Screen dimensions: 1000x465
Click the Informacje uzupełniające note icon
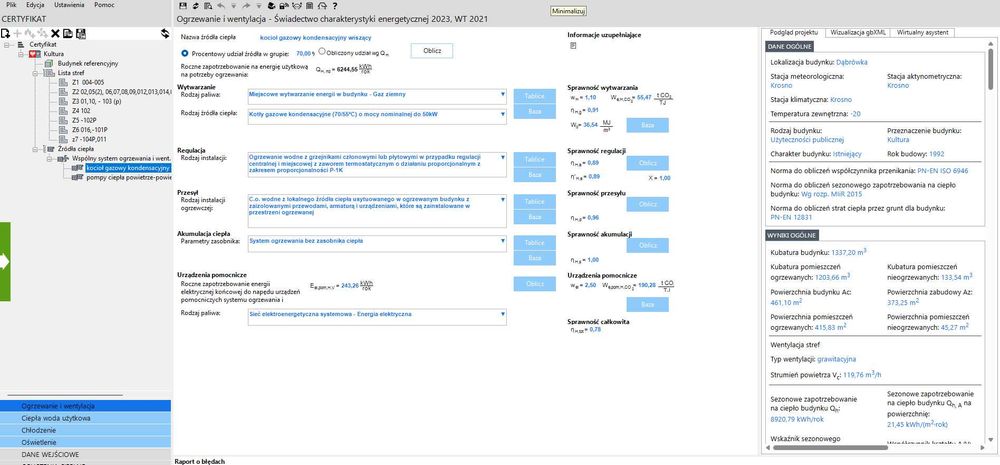tap(573, 46)
